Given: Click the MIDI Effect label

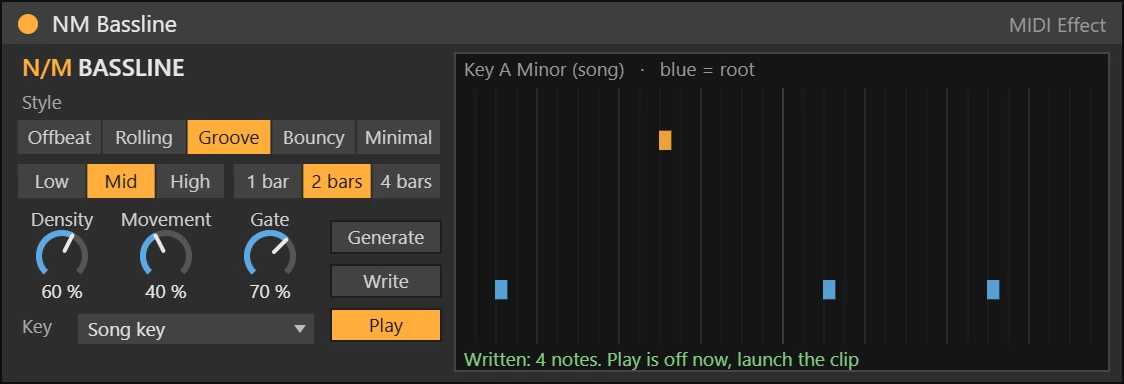Looking at the screenshot, I should click(x=1057, y=26).
